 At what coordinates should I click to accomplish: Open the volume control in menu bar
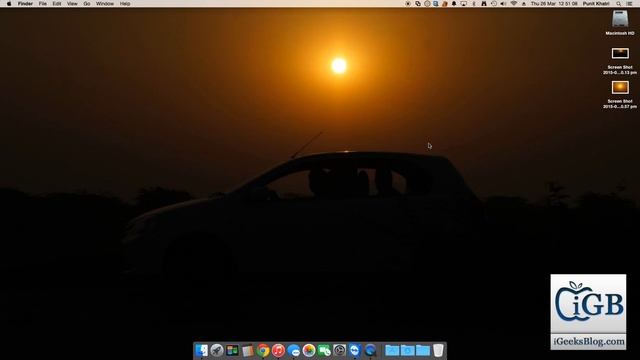[x=503, y=4]
